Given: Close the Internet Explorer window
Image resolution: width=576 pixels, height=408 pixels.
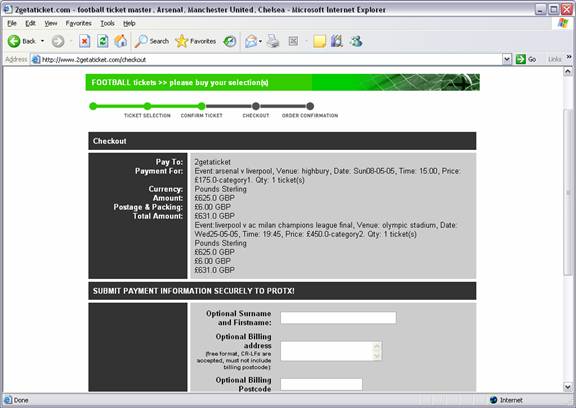Looking at the screenshot, I should click(x=567, y=10).
